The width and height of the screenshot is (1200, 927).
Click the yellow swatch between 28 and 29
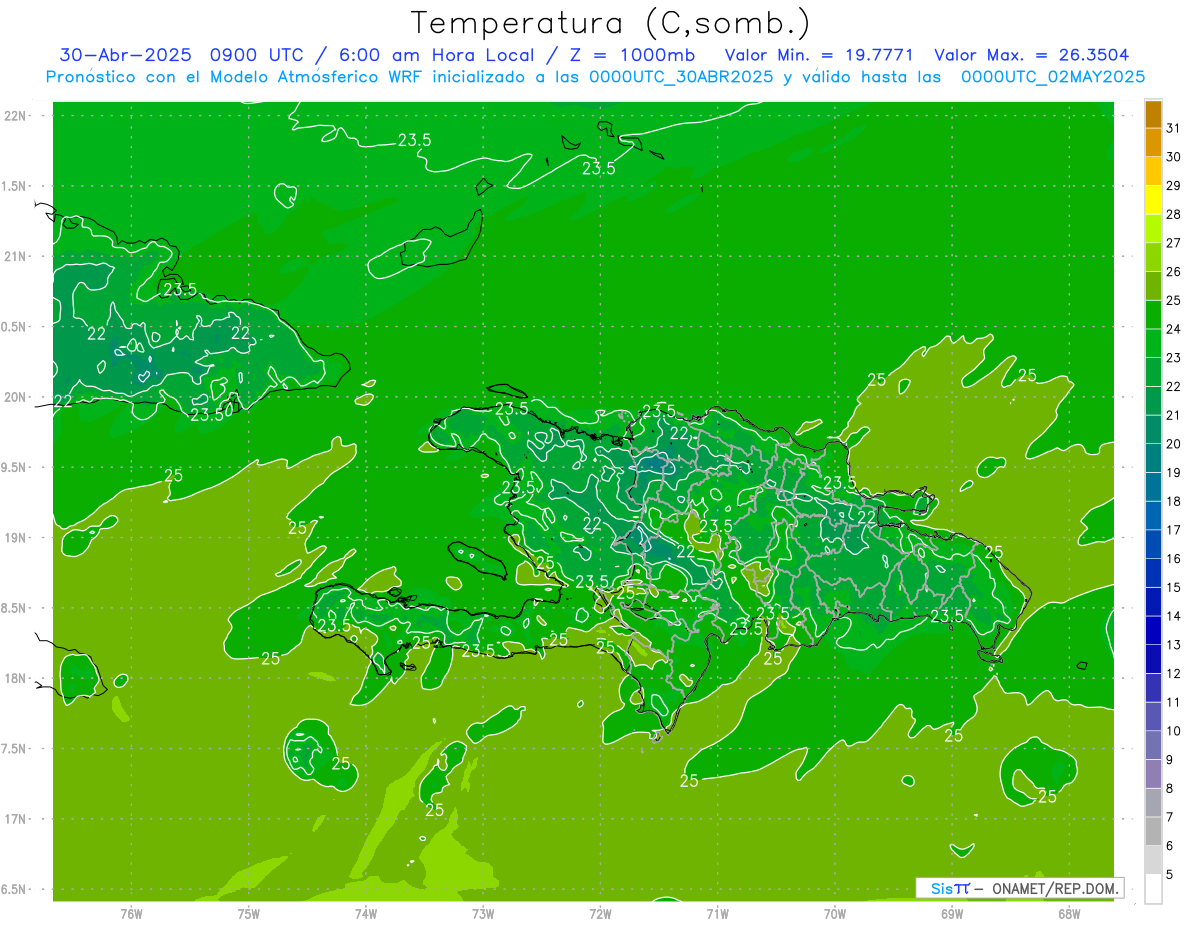(x=1153, y=200)
